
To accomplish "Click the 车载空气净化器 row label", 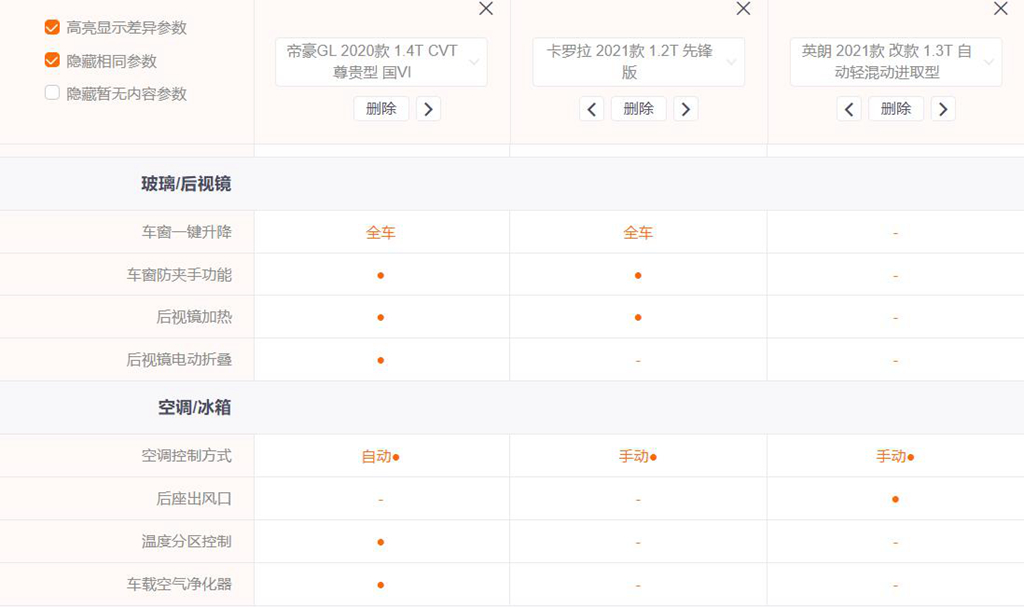I will click(180, 584).
